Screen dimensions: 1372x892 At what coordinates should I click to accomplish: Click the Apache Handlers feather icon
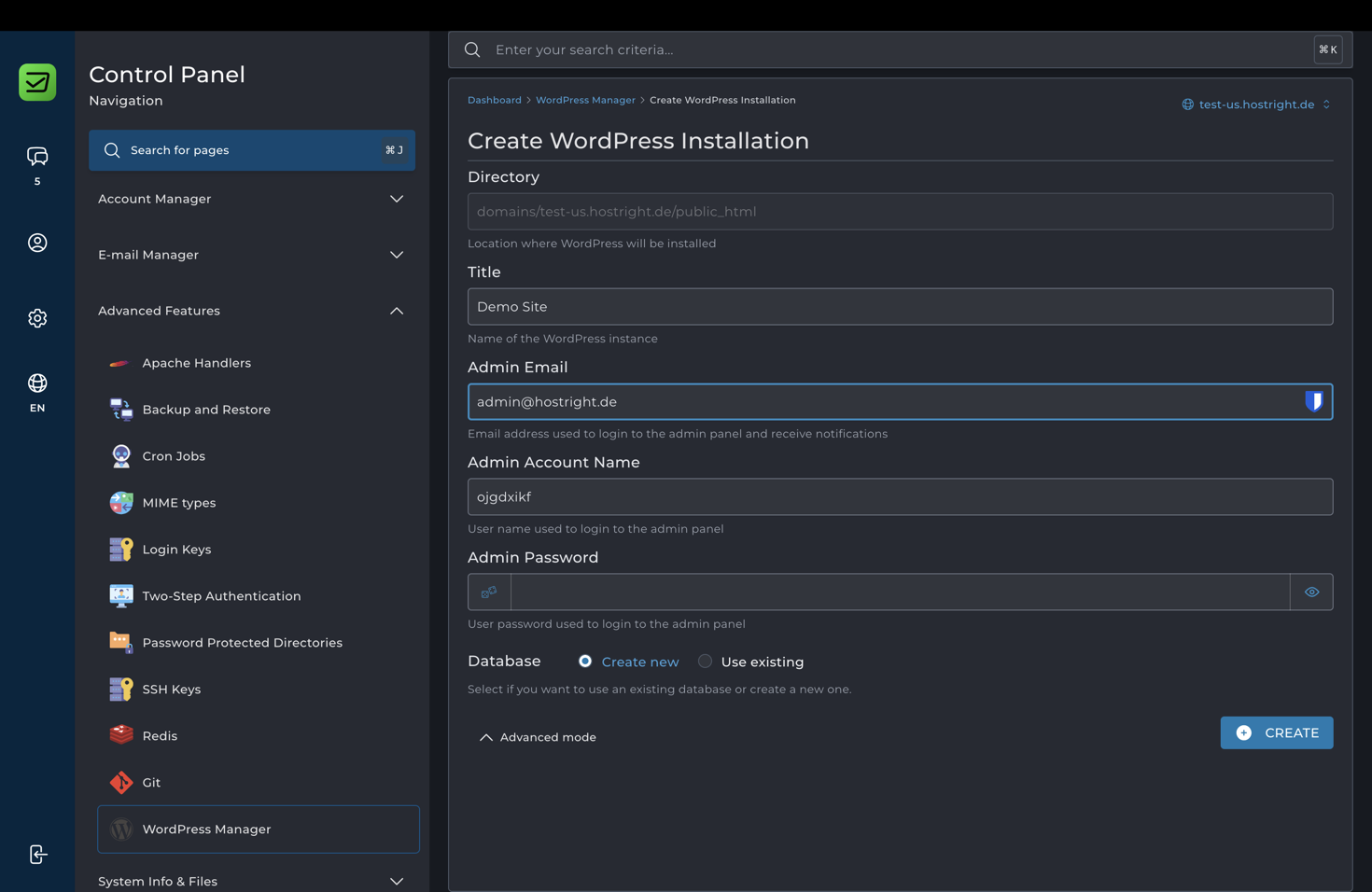tap(120, 363)
